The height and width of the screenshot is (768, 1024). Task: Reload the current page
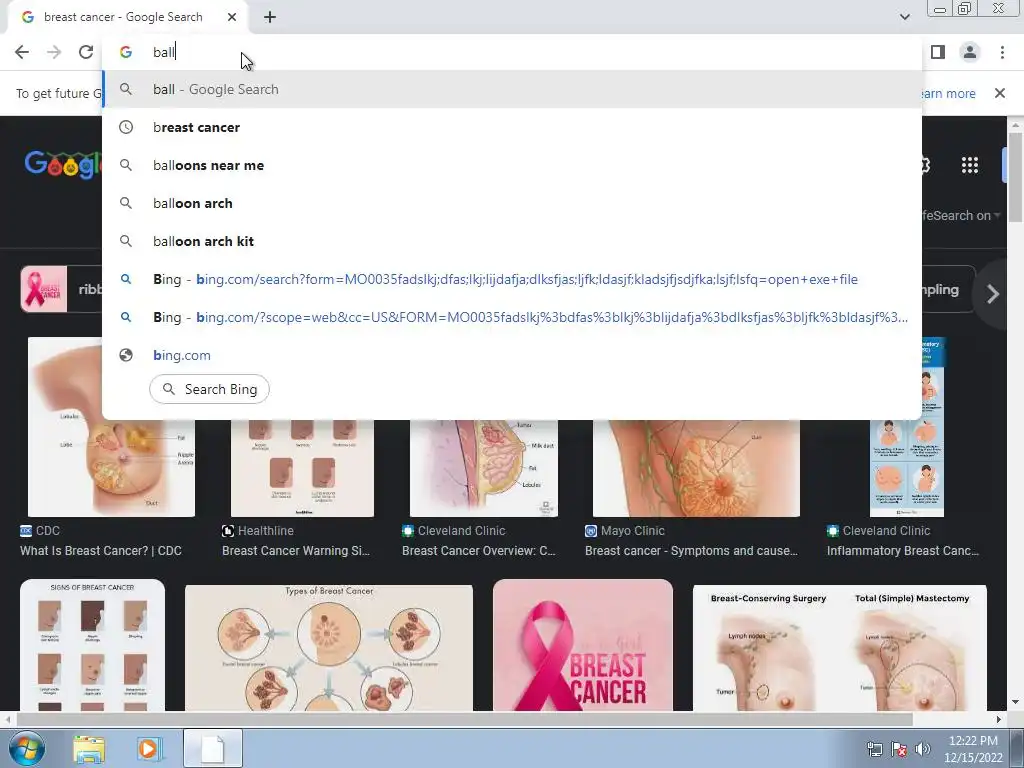[86, 52]
